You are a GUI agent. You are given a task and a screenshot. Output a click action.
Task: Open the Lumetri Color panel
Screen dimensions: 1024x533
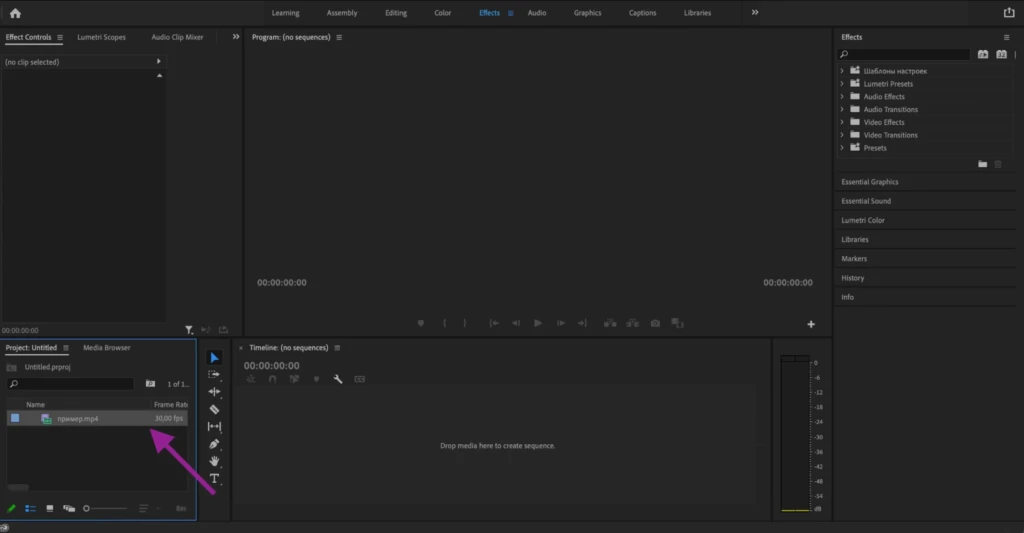[863, 220]
